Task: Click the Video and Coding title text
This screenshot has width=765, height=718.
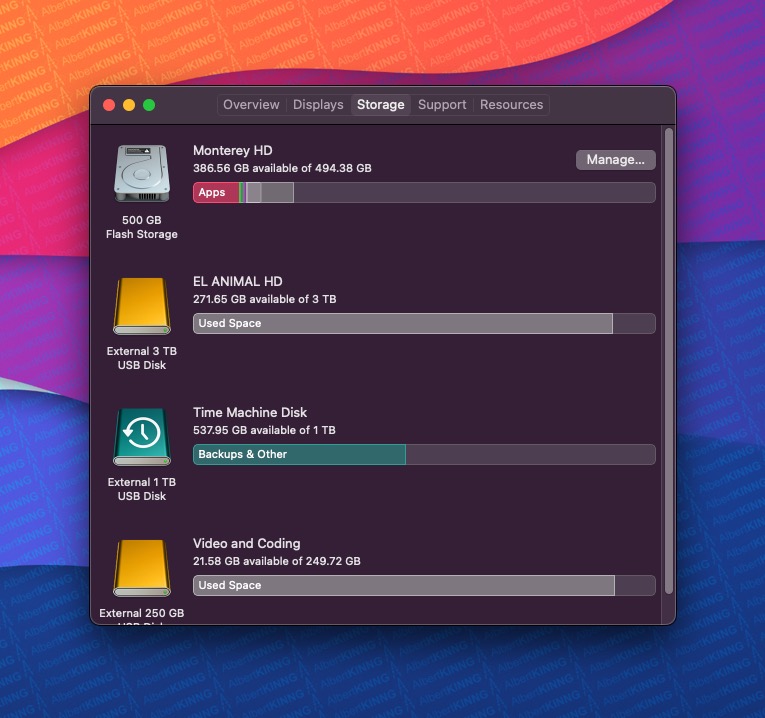Action: point(246,543)
